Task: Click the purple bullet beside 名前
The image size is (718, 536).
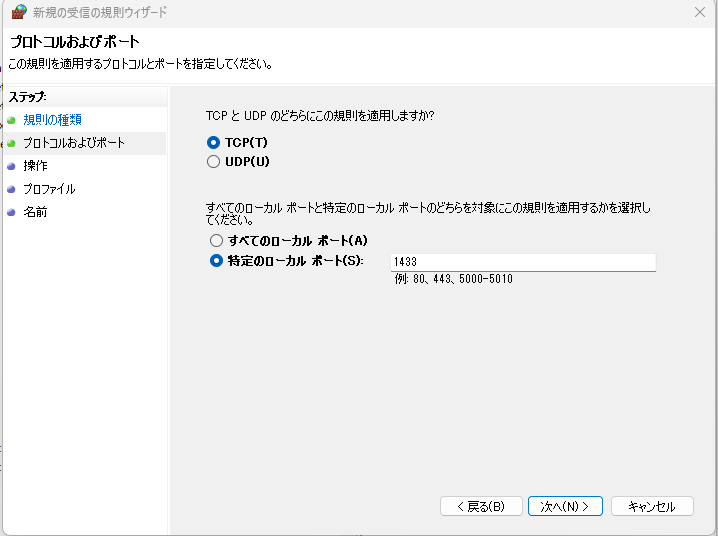Action: [x=12, y=212]
